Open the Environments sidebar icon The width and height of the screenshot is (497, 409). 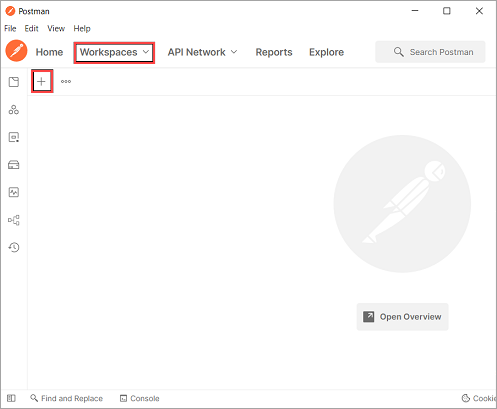tap(14, 137)
